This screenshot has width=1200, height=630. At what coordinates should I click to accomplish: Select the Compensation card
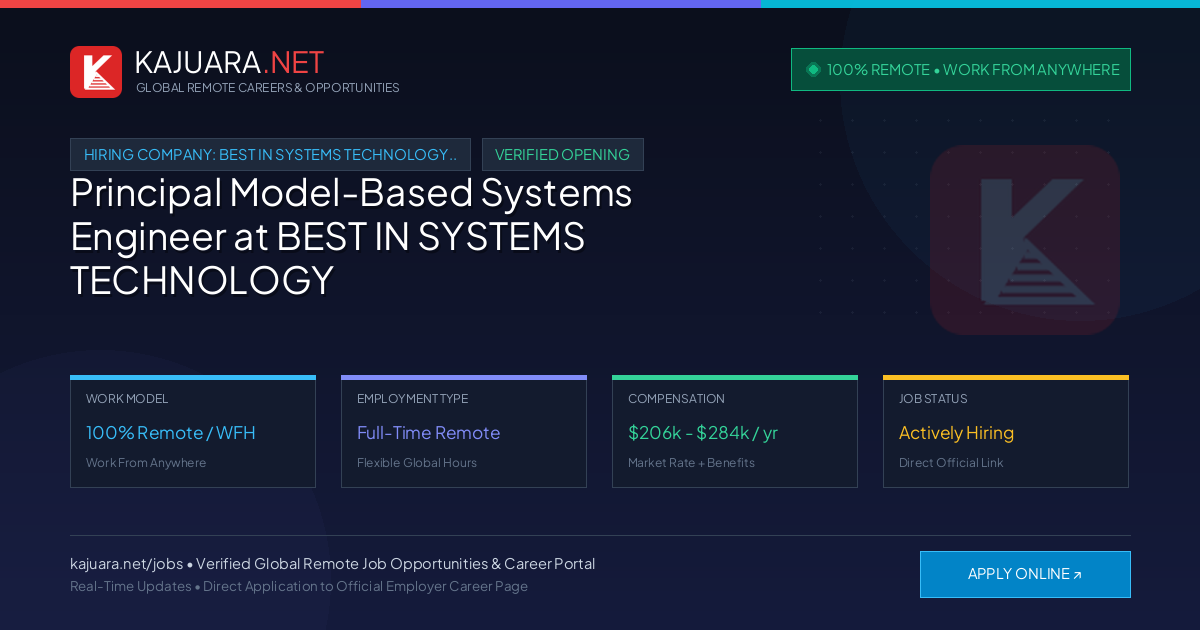[735, 432]
